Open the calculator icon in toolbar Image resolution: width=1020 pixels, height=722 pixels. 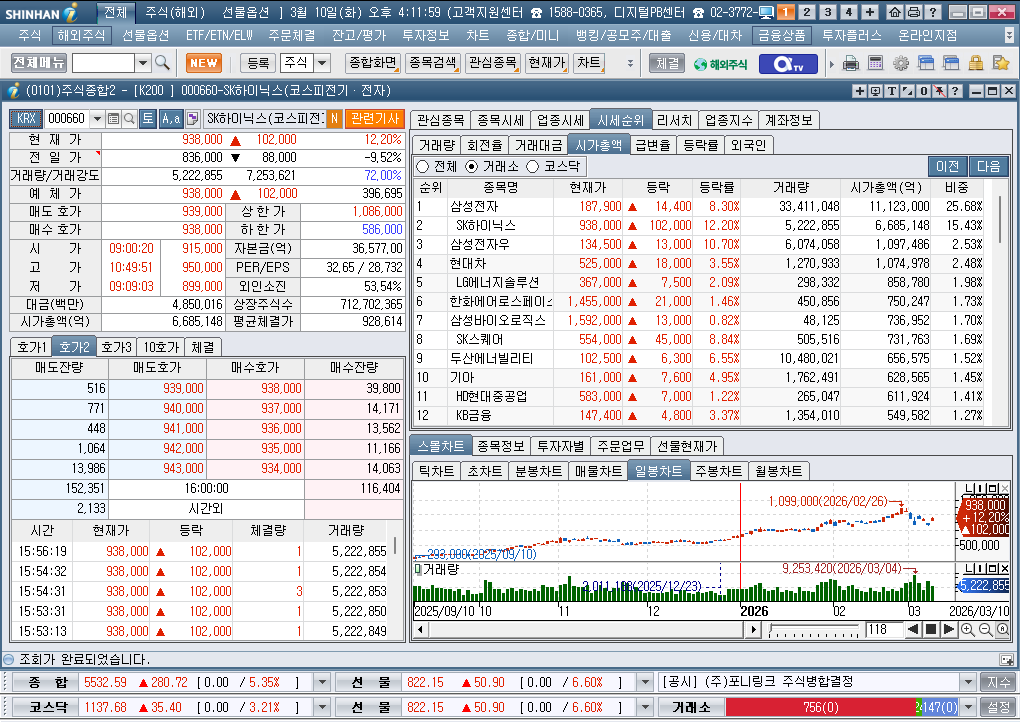876,63
